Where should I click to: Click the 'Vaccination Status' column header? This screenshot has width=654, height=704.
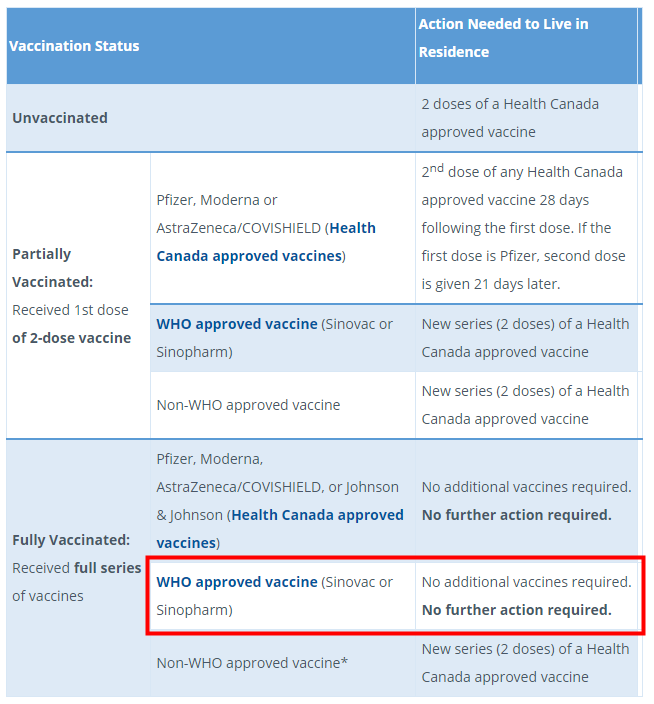point(75,46)
